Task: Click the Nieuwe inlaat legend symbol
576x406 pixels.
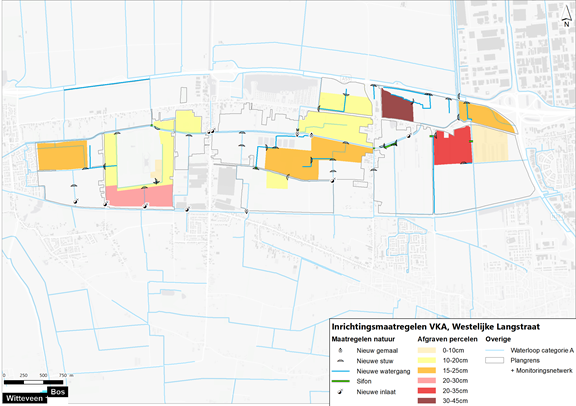Action: 341,392
